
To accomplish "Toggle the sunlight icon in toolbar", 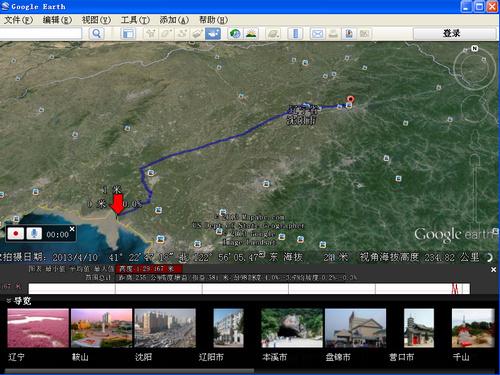I will (251, 33).
